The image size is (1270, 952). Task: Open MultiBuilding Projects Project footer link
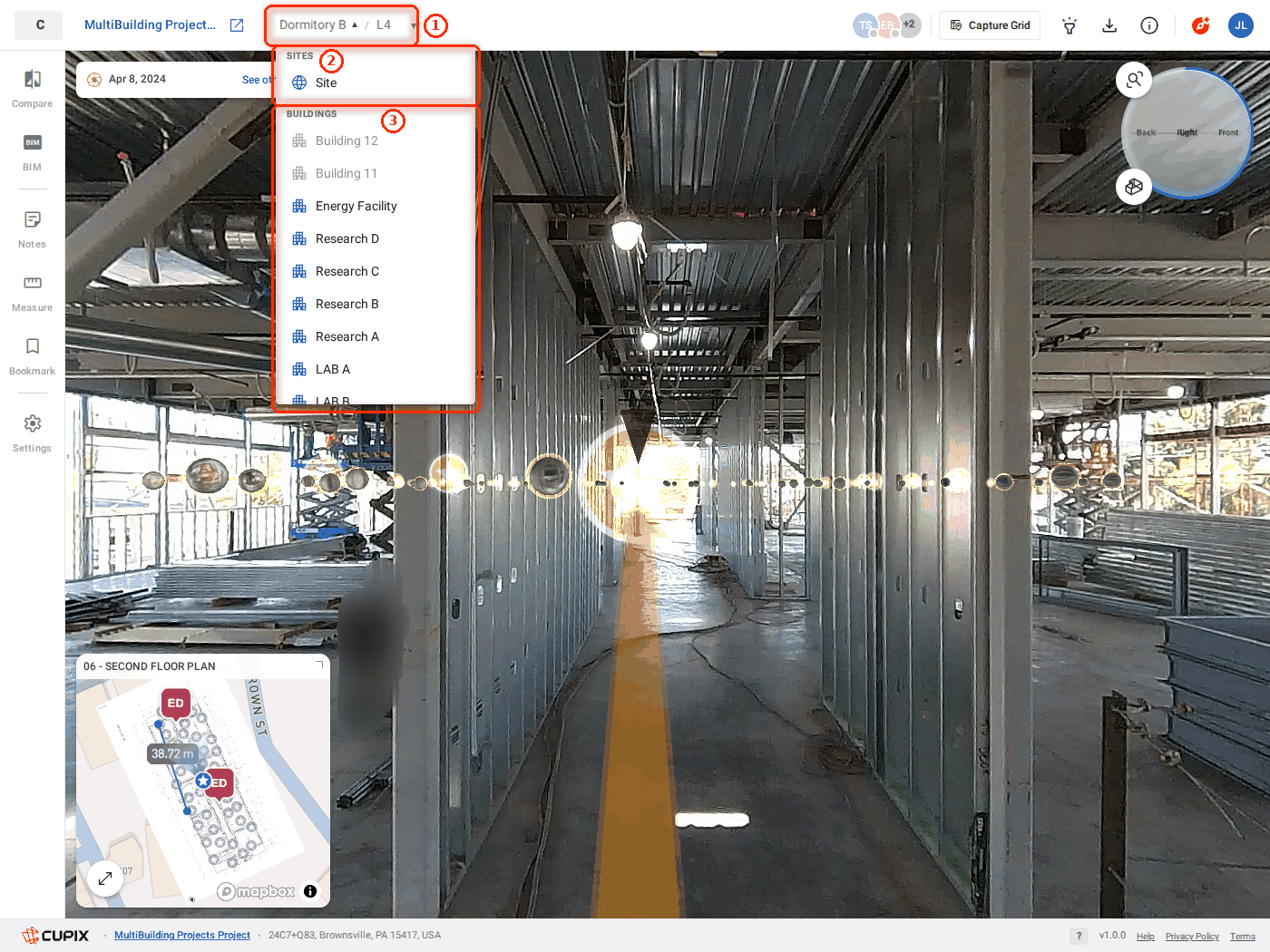182,936
